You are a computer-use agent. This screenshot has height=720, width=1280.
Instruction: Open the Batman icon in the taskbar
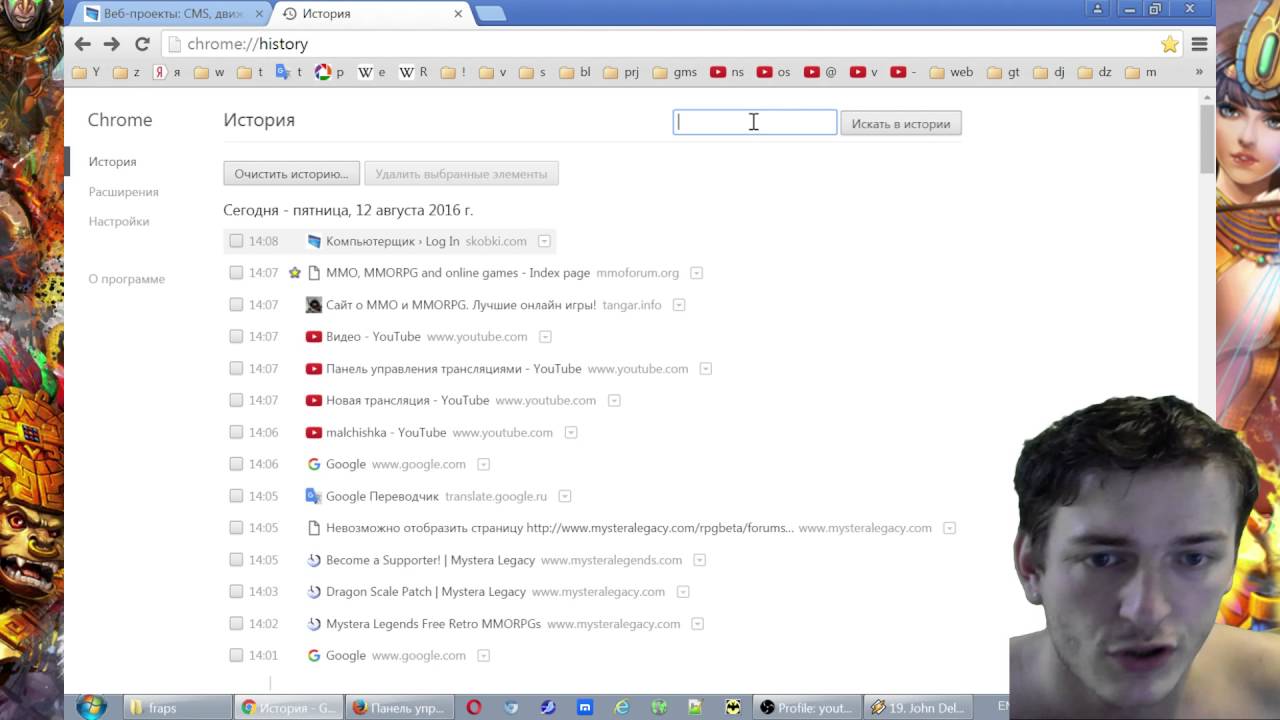[x=733, y=707]
